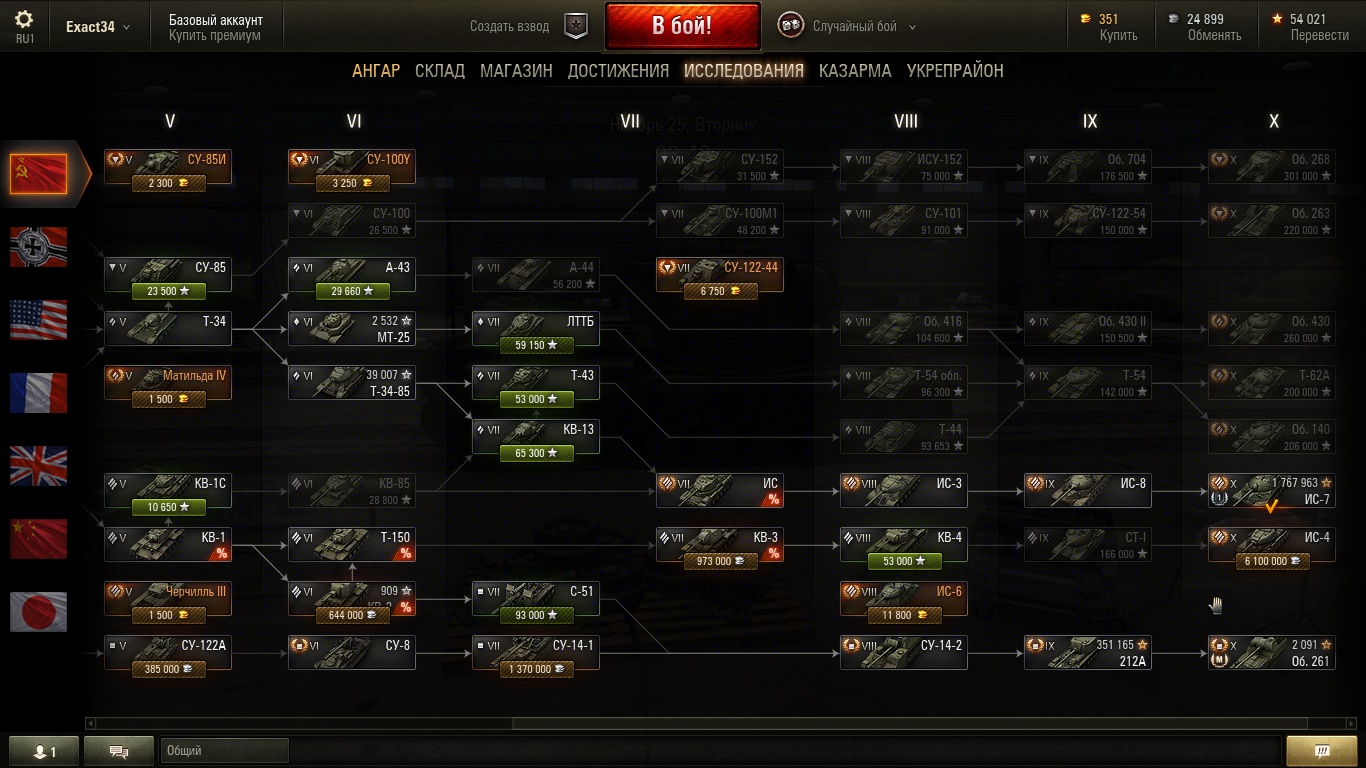This screenshot has width=1366, height=768.
Task: Open the КАЗАРМА tab
Action: pos(855,71)
